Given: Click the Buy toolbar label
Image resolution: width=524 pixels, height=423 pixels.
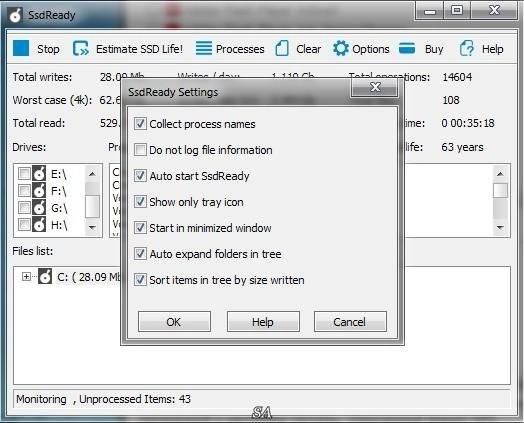Looking at the screenshot, I should 434,49.
